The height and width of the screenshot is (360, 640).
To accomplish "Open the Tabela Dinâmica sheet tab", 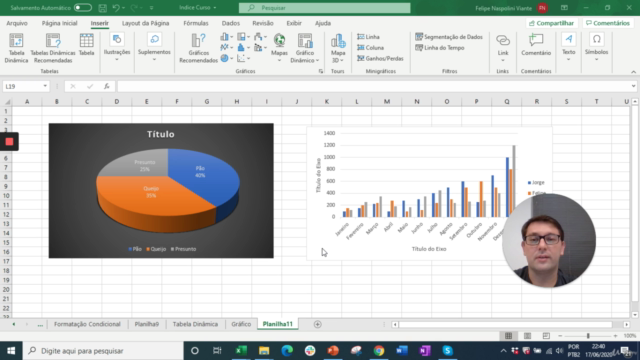I will 195,324.
